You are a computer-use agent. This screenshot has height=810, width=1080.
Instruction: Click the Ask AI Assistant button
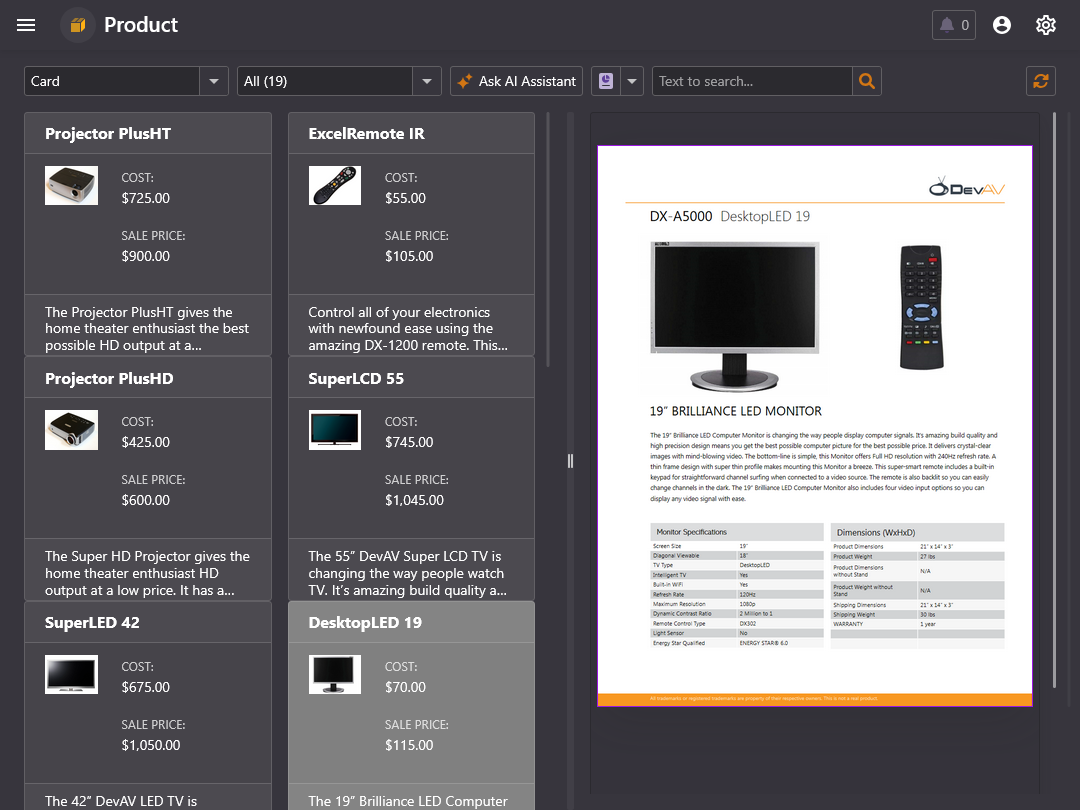pyautogui.click(x=516, y=81)
